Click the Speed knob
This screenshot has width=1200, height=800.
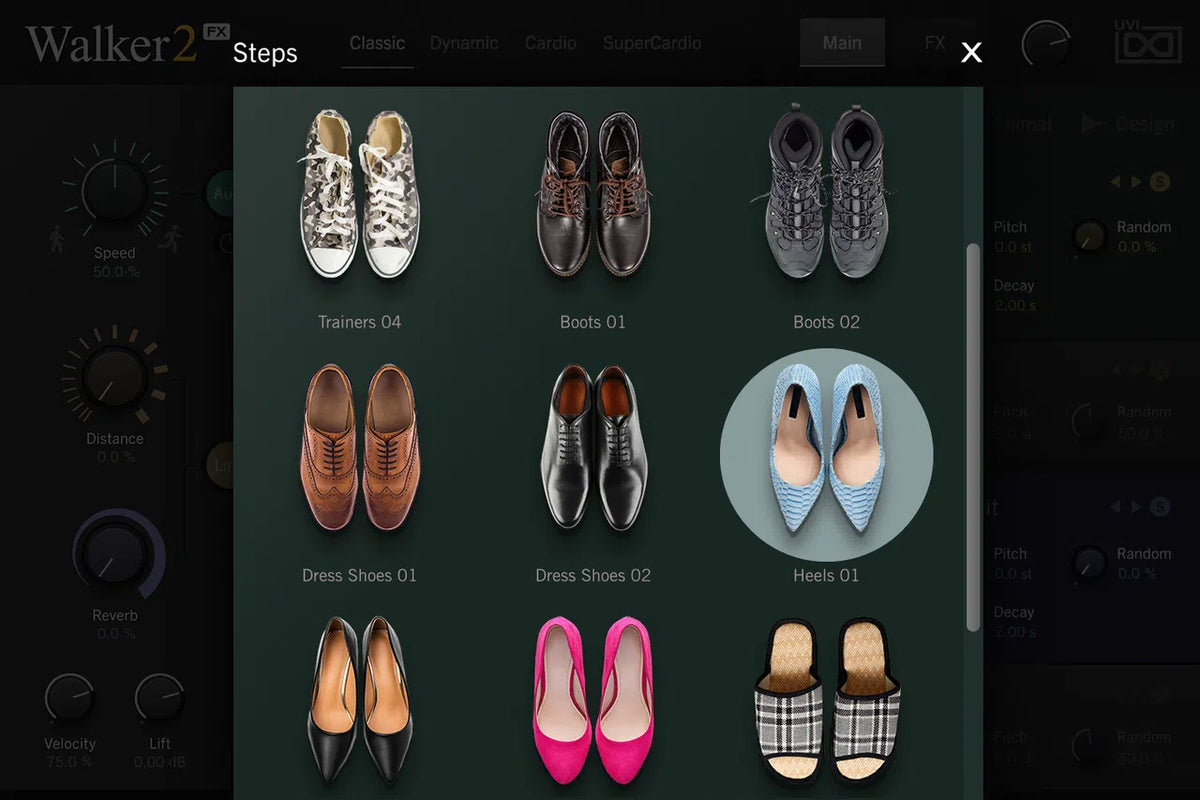click(x=114, y=192)
